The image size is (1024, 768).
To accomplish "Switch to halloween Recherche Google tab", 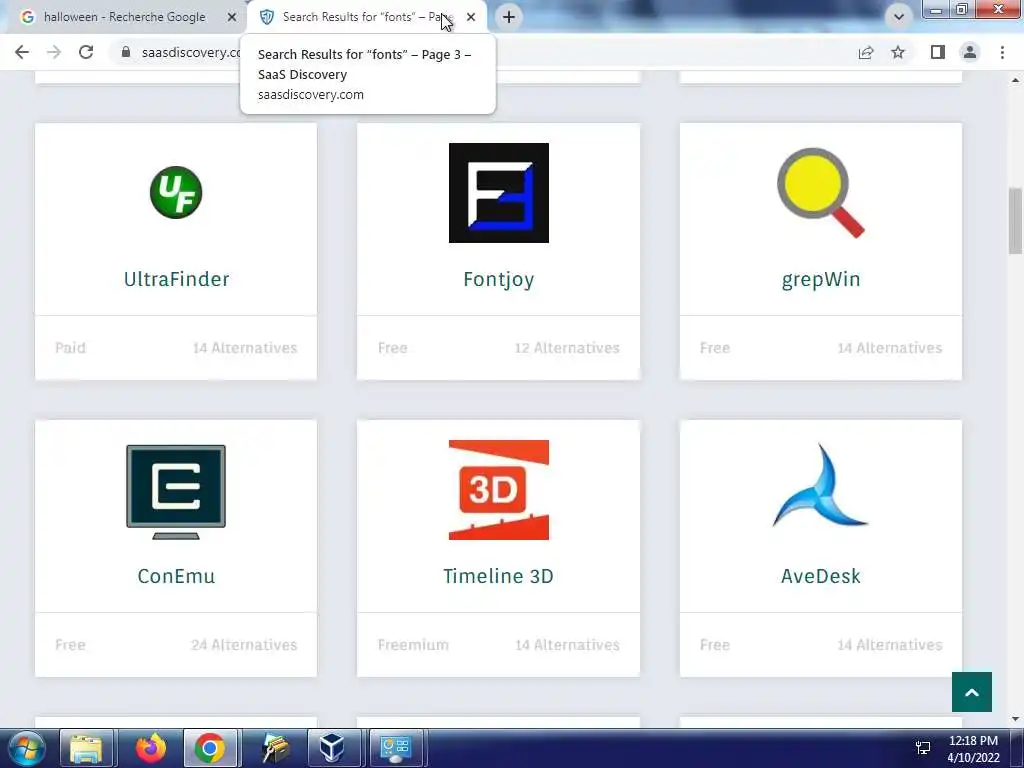I will (124, 17).
